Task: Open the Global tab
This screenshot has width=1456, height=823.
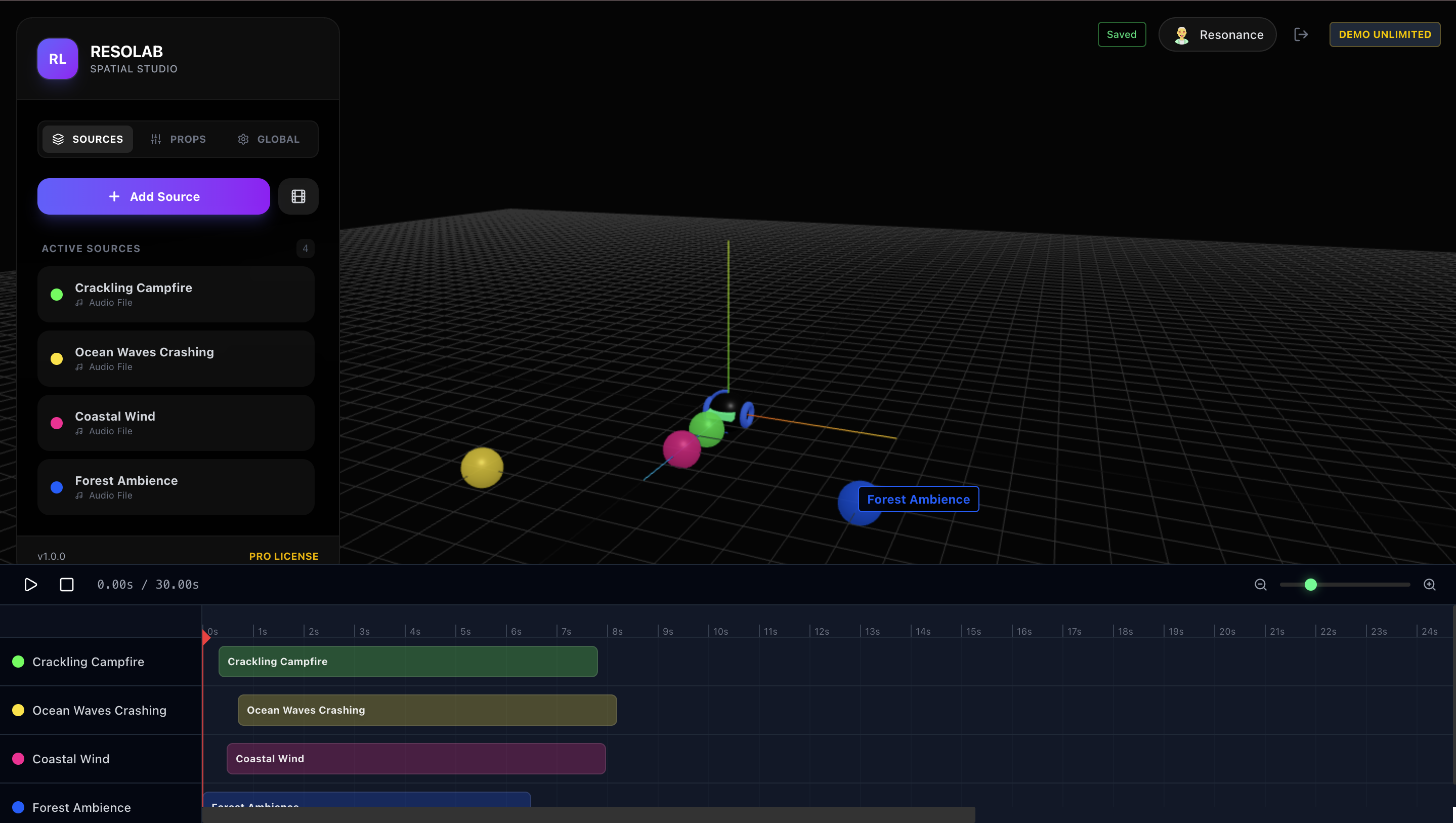Action: click(269, 139)
